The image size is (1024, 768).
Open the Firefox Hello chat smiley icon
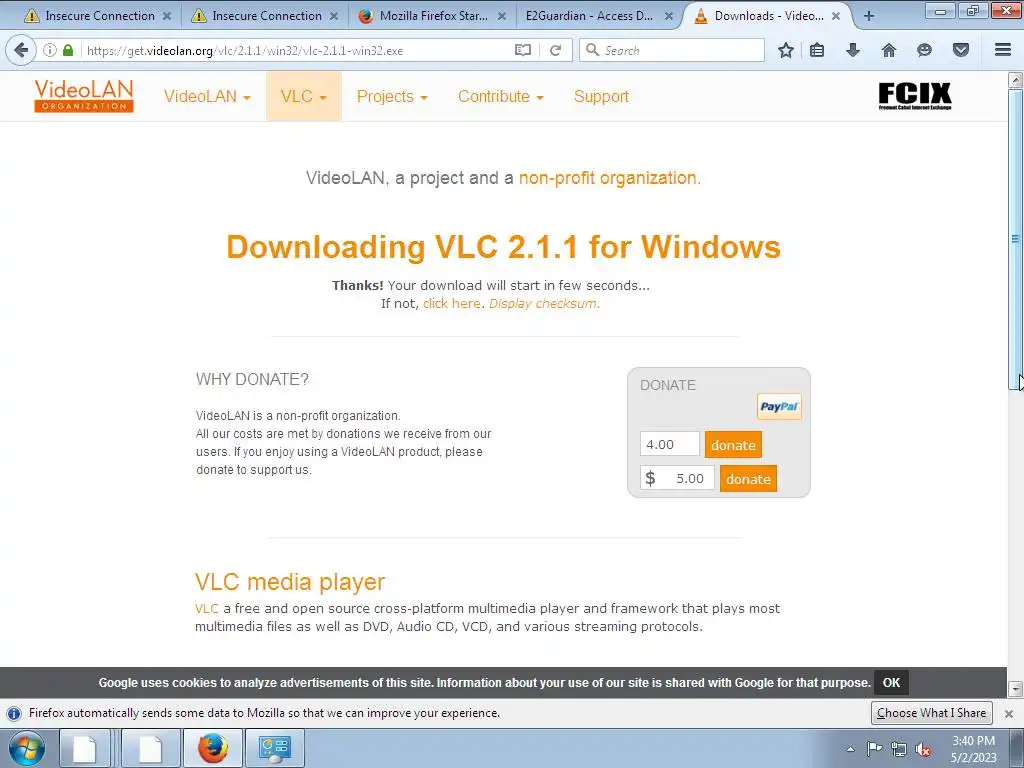tap(924, 50)
